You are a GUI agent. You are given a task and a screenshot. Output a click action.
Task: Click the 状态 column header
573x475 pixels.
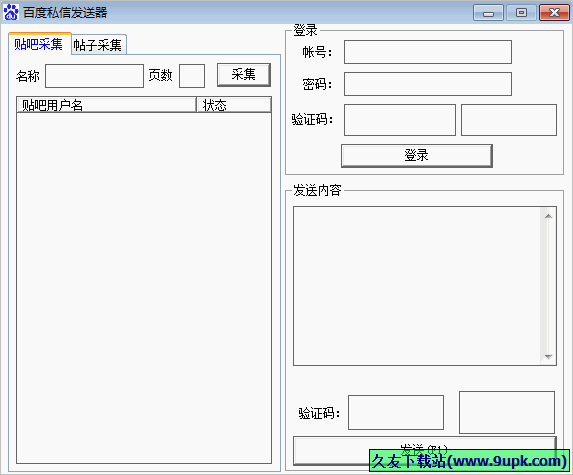coord(234,105)
